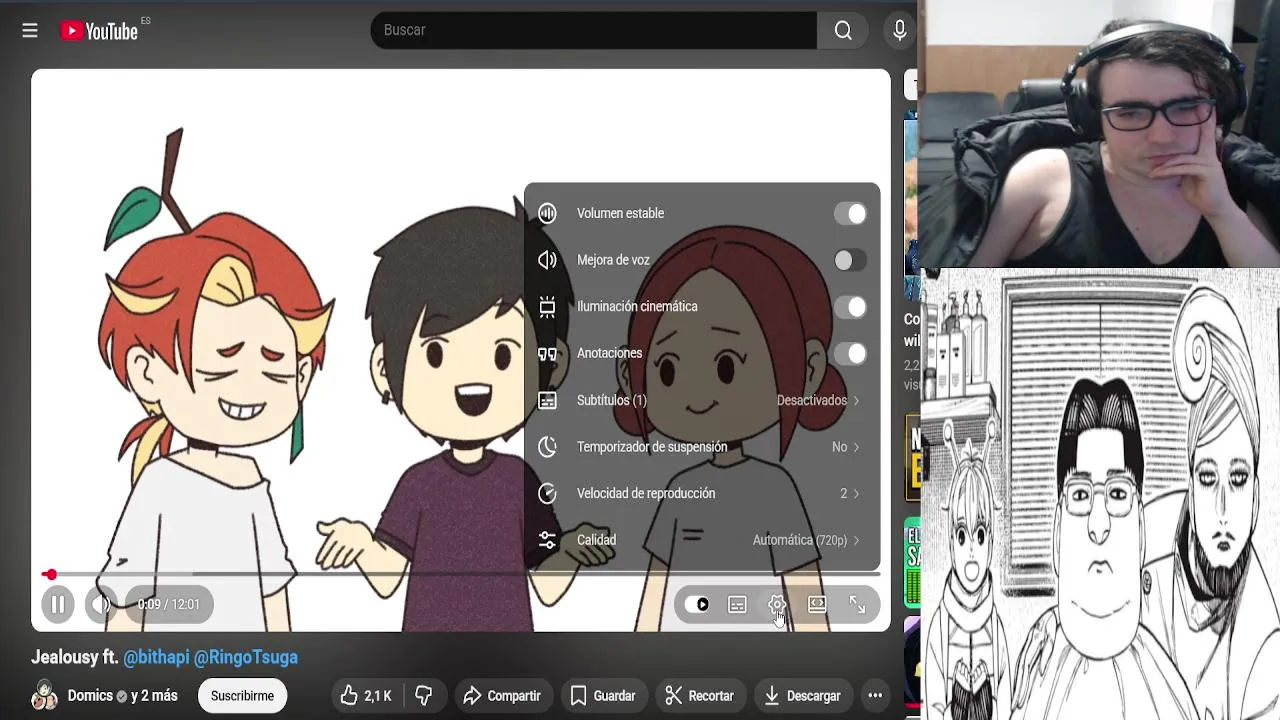This screenshot has height=720, width=1280.
Task: Mute the video volume
Action: tap(100, 604)
